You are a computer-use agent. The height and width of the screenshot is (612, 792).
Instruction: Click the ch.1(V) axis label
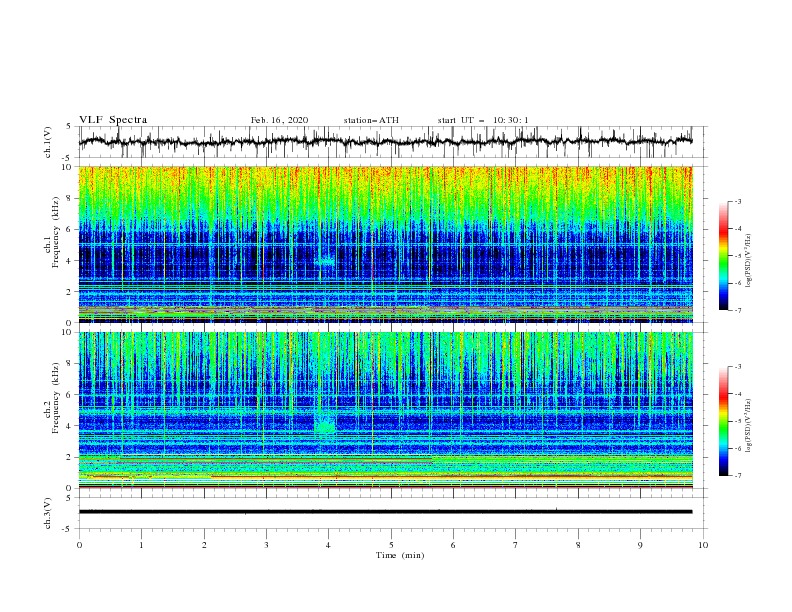(48, 142)
